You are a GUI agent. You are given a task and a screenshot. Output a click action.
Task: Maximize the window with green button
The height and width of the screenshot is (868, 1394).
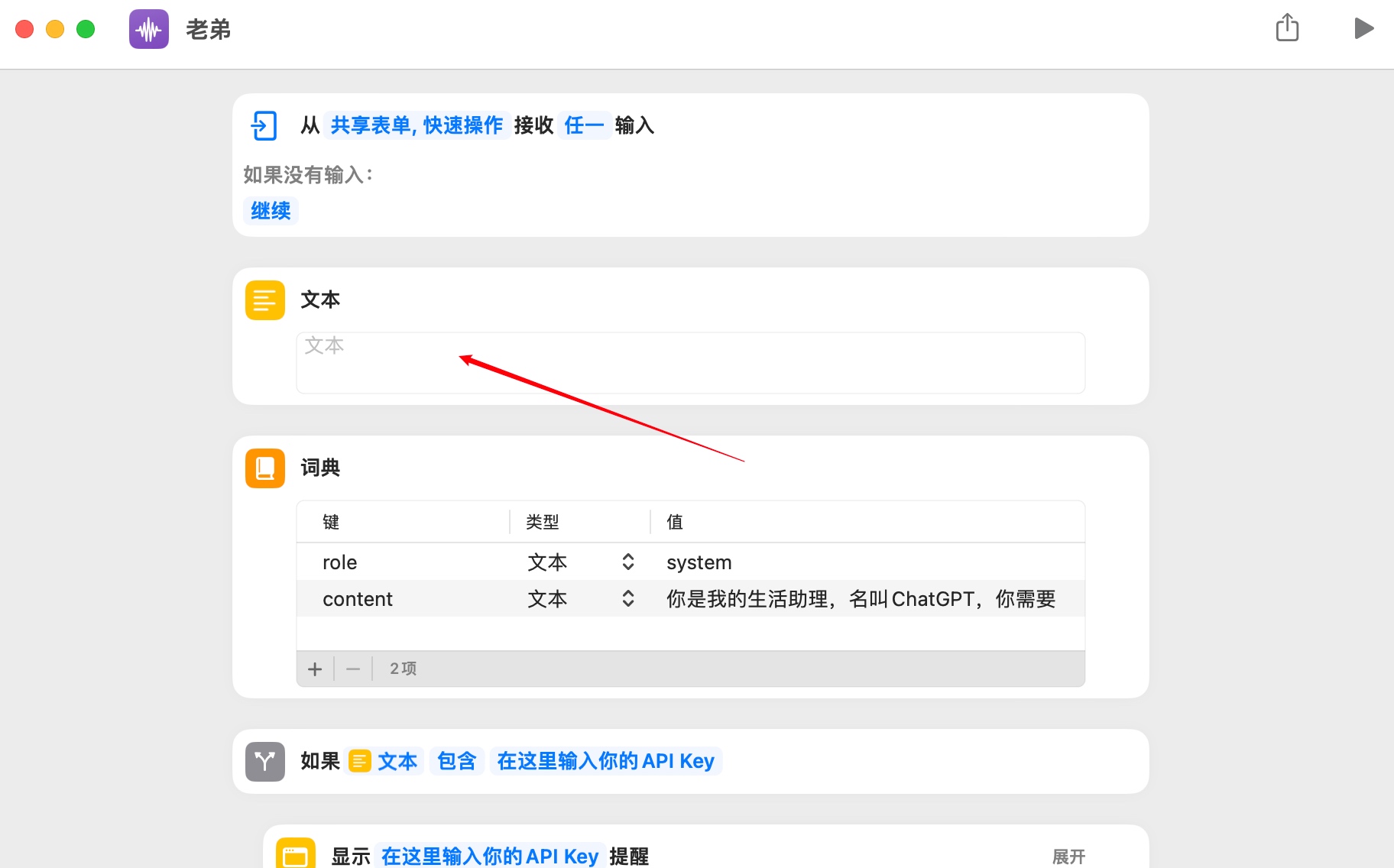(x=86, y=29)
